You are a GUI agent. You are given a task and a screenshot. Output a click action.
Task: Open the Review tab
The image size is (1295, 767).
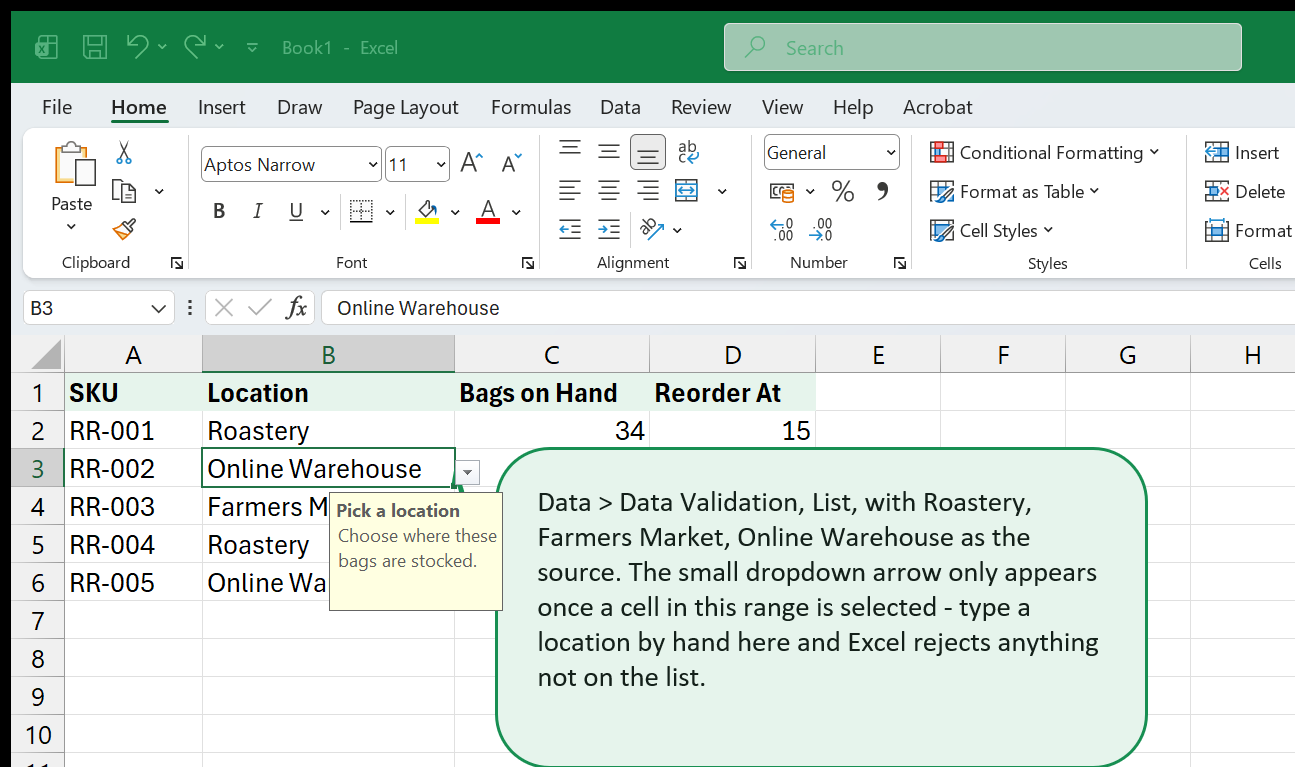click(x=701, y=107)
